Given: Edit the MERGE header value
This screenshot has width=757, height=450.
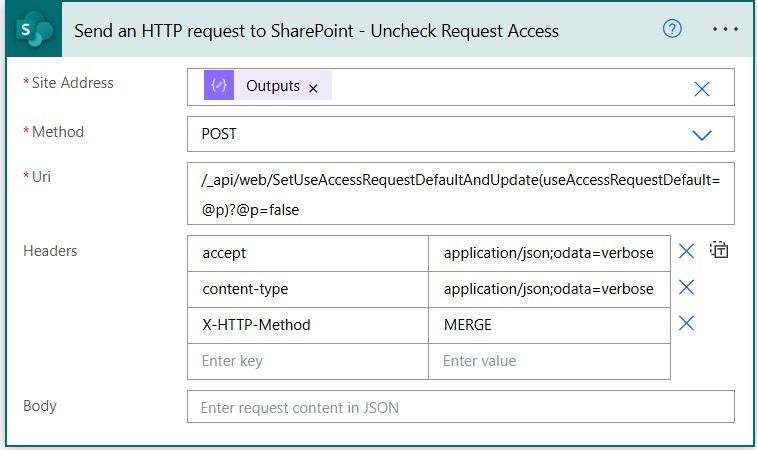Looking at the screenshot, I should click(x=549, y=325).
